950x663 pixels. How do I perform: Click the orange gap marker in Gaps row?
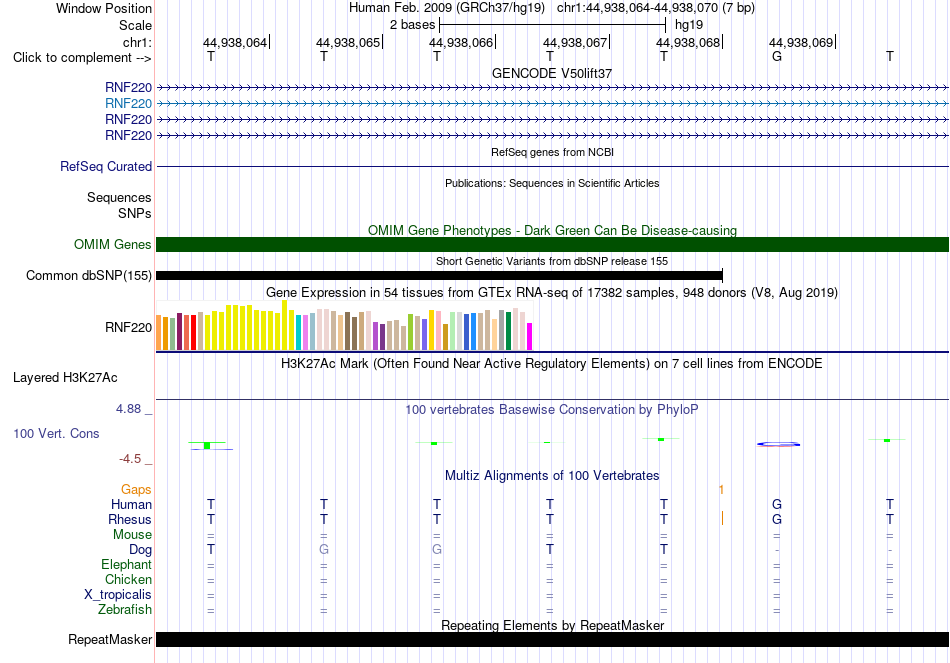tap(721, 489)
